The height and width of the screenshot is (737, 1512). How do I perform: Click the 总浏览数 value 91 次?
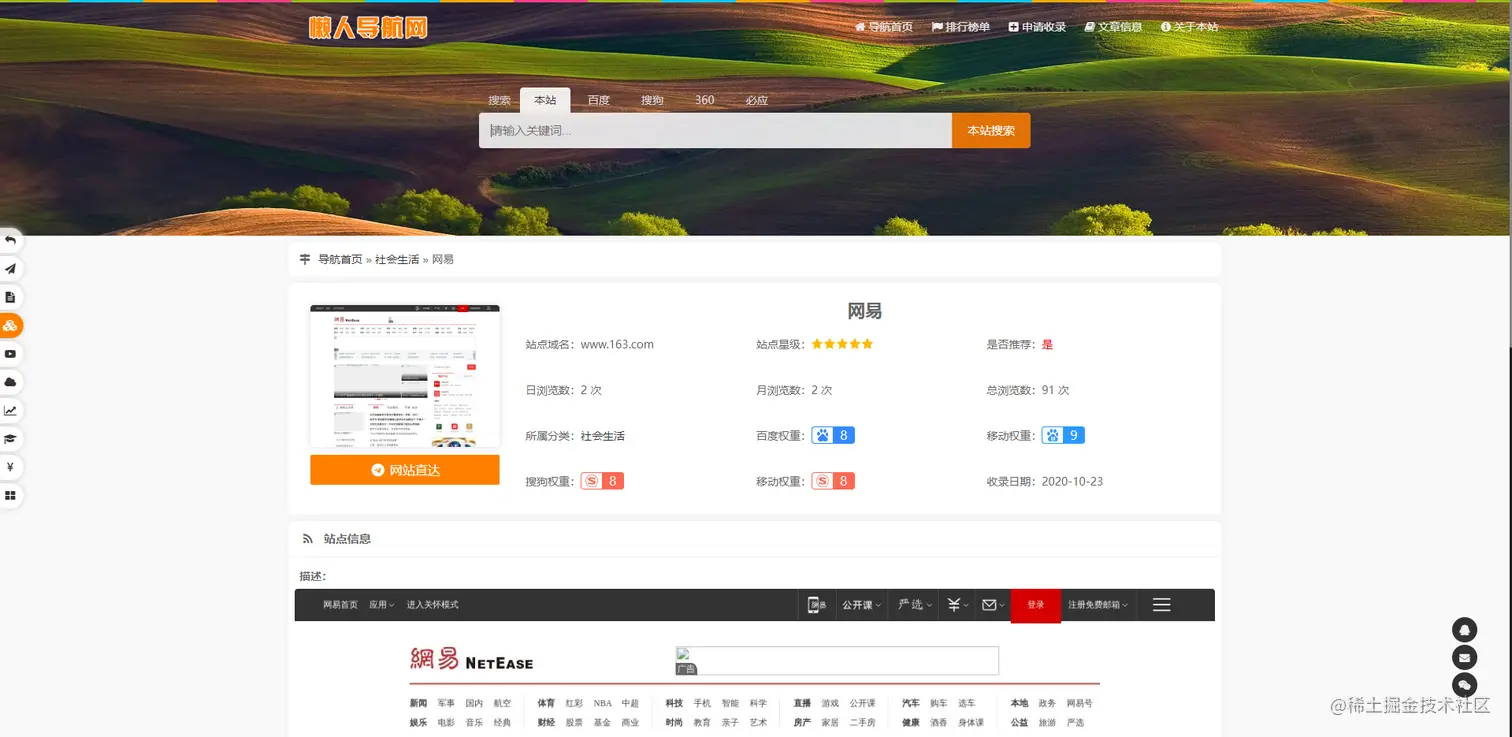(1055, 390)
